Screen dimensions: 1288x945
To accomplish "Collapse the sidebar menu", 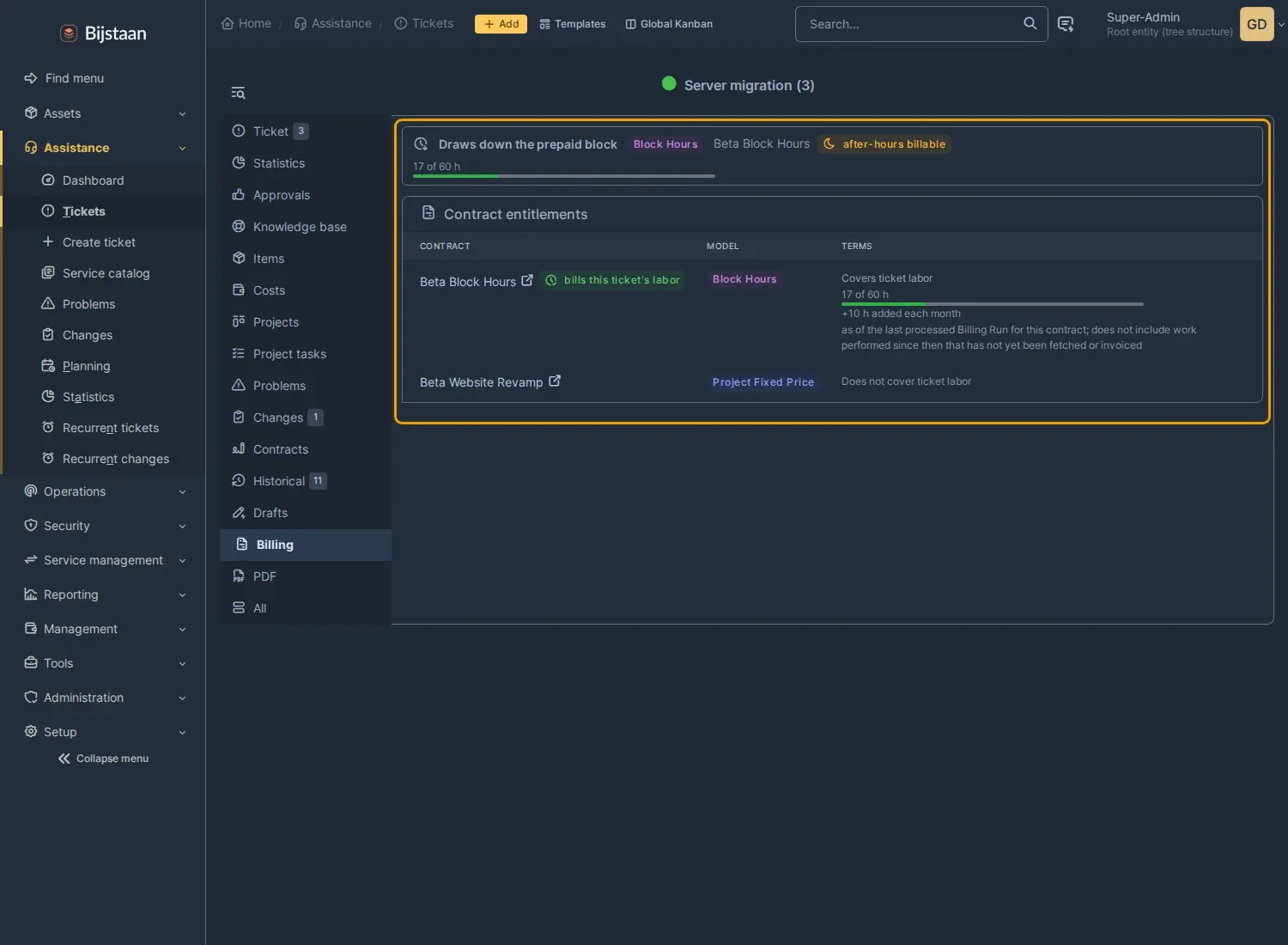I will coord(103,759).
